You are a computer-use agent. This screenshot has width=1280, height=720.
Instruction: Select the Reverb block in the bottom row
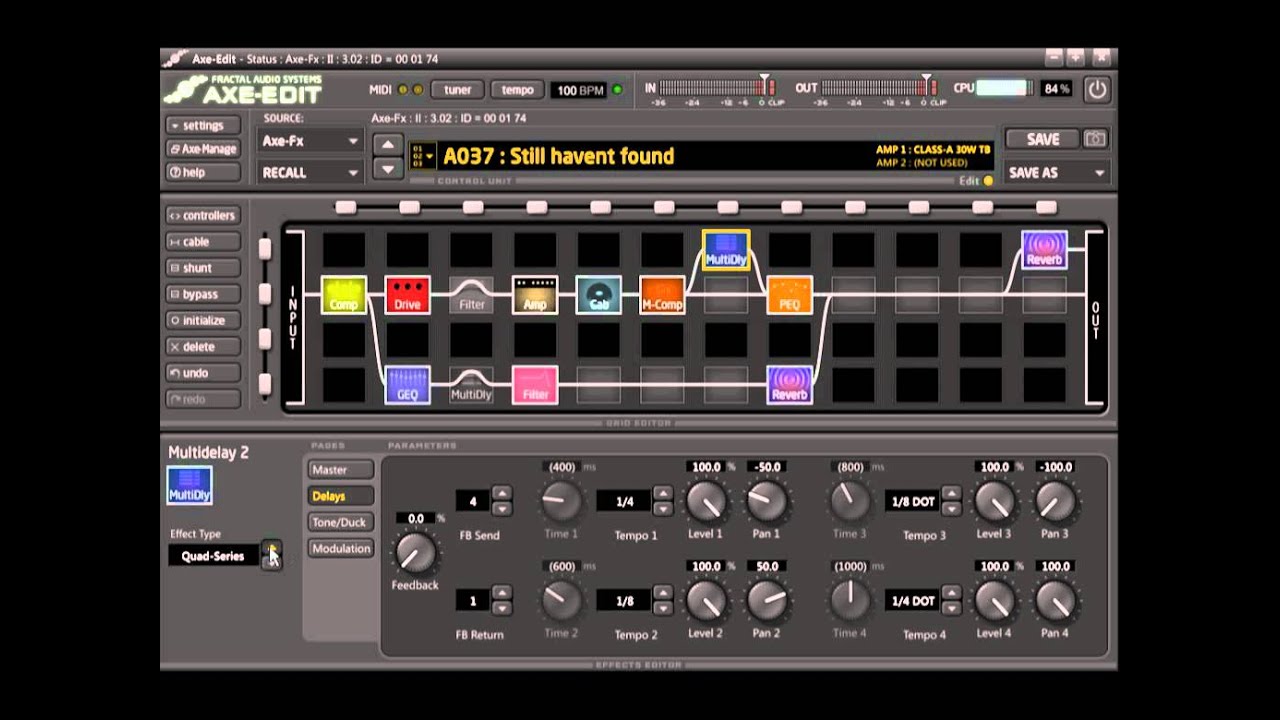point(790,385)
